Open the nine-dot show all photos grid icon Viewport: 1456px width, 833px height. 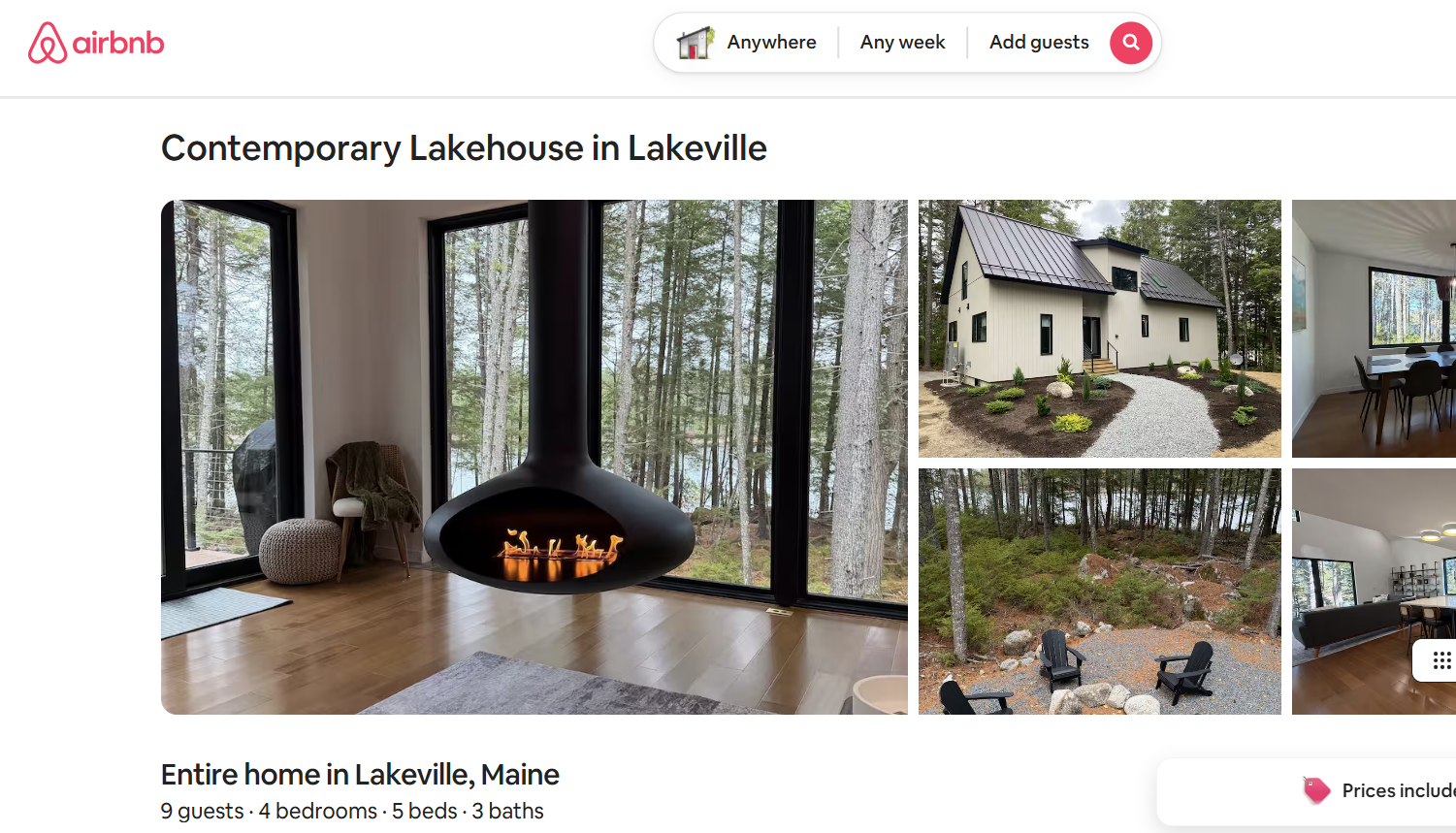1441,660
